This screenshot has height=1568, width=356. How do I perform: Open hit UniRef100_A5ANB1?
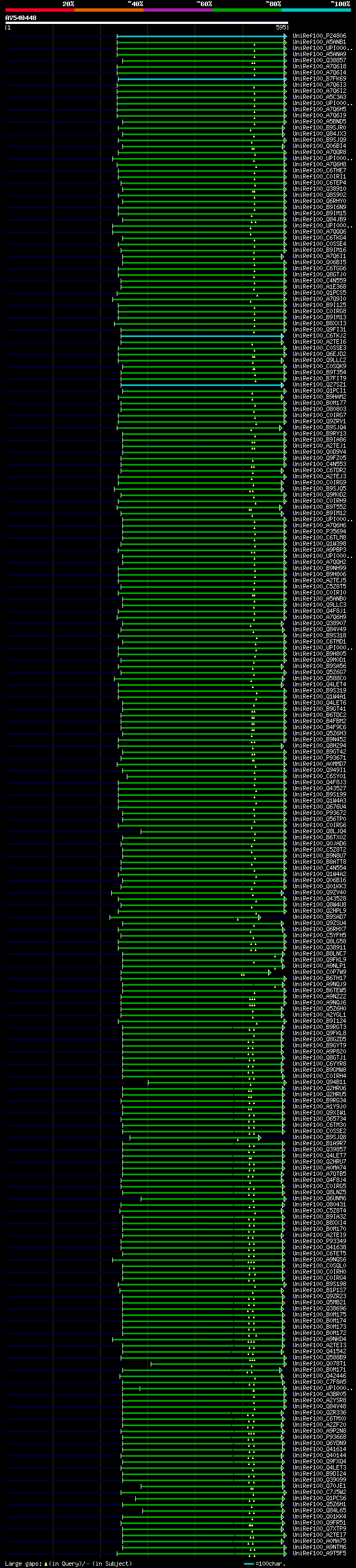[319, 42]
